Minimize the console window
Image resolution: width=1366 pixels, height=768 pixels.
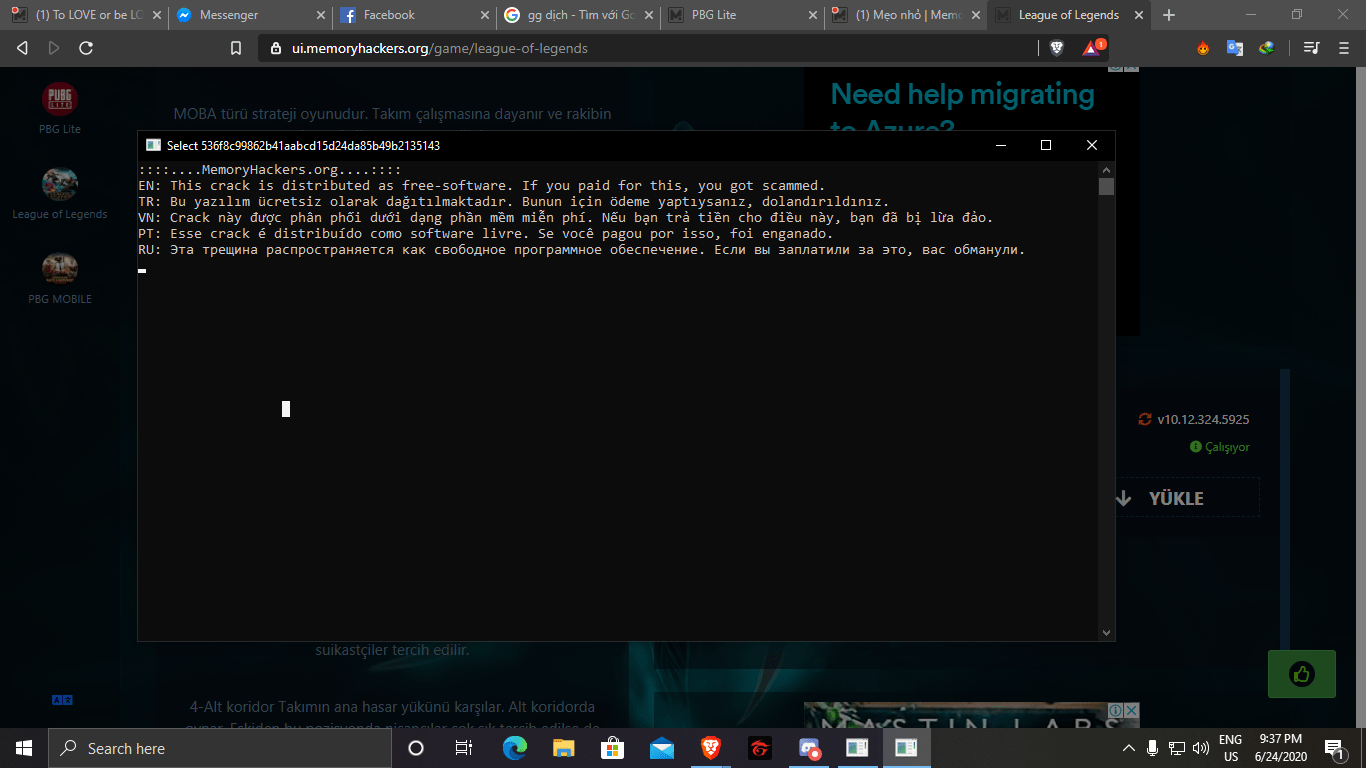(1000, 145)
